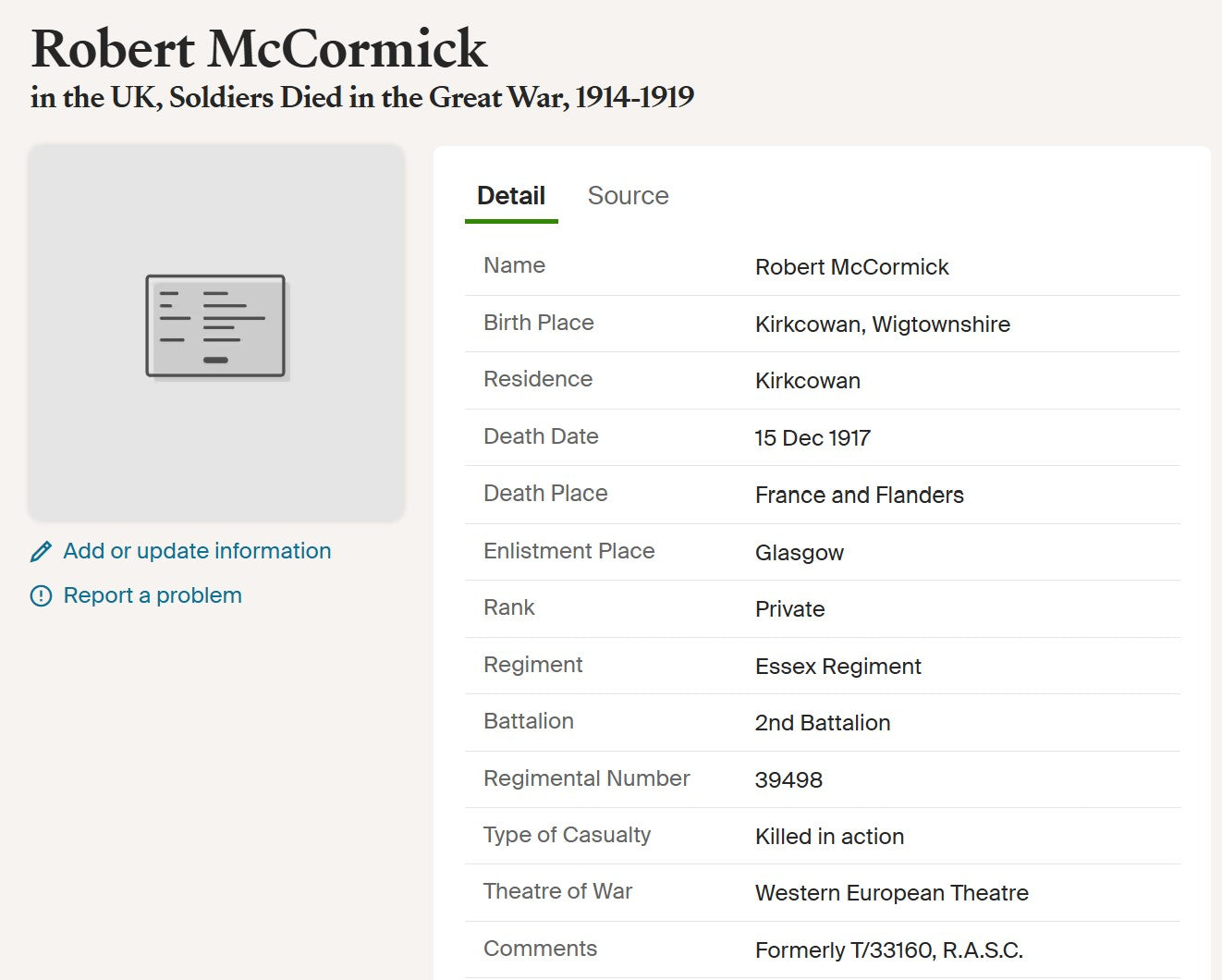Open the Add or update information link
The height and width of the screenshot is (980, 1222).
(x=197, y=551)
